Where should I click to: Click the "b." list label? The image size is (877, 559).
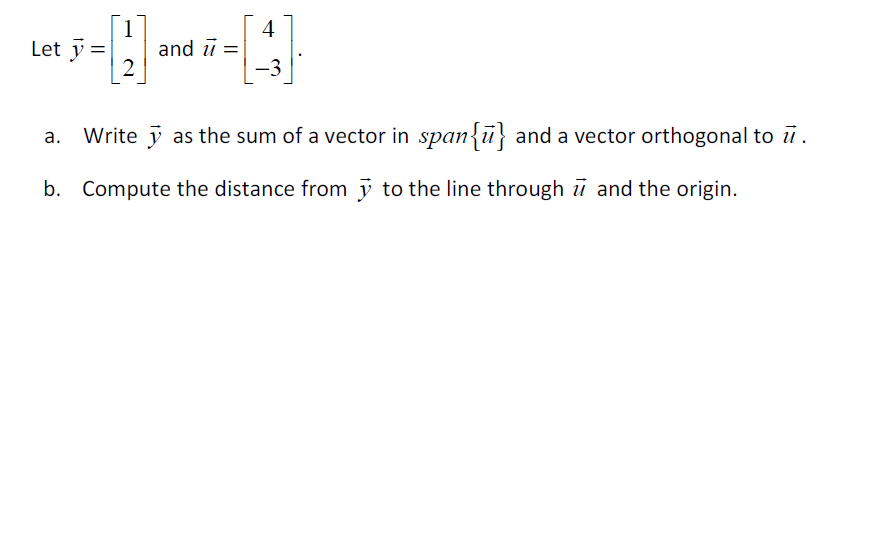point(52,189)
